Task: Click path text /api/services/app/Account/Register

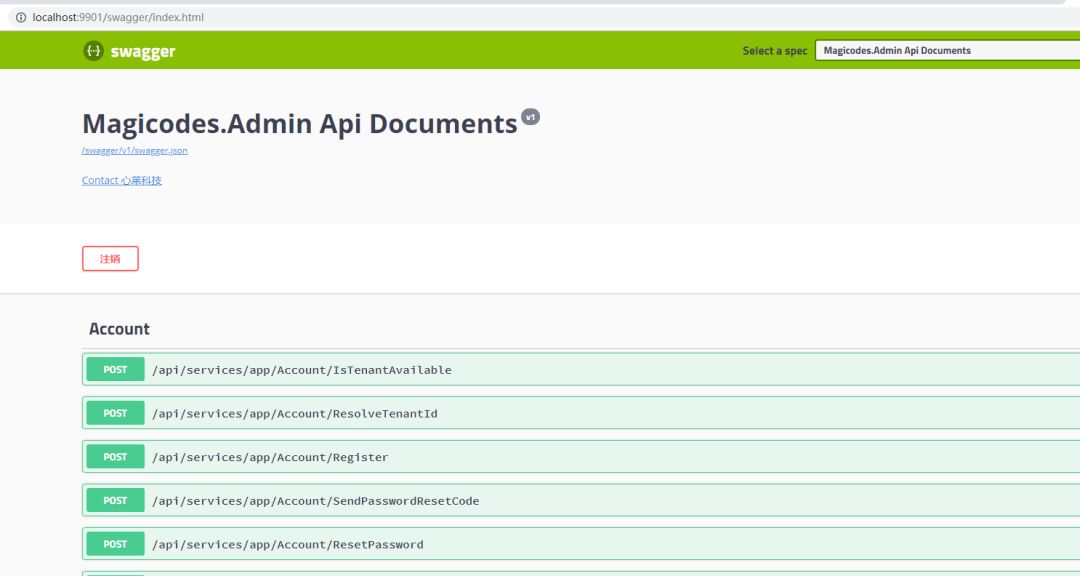Action: point(270,457)
